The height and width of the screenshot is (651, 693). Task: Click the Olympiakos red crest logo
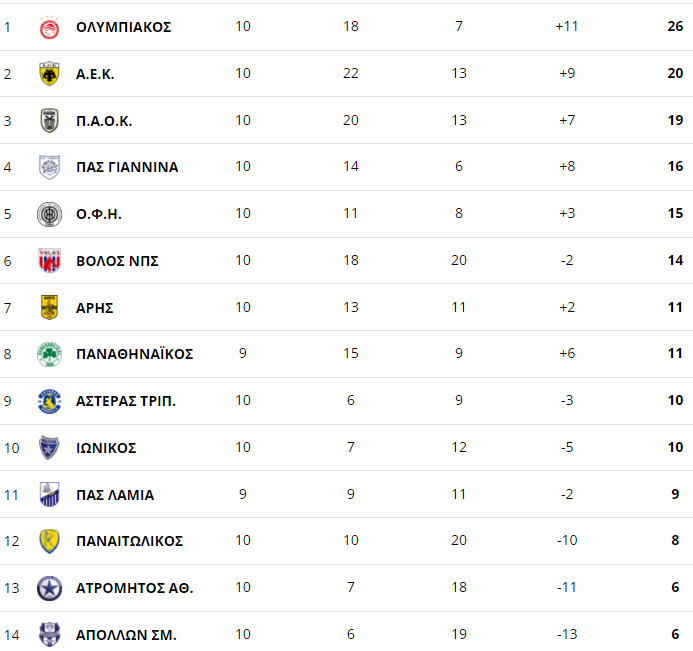50,27
